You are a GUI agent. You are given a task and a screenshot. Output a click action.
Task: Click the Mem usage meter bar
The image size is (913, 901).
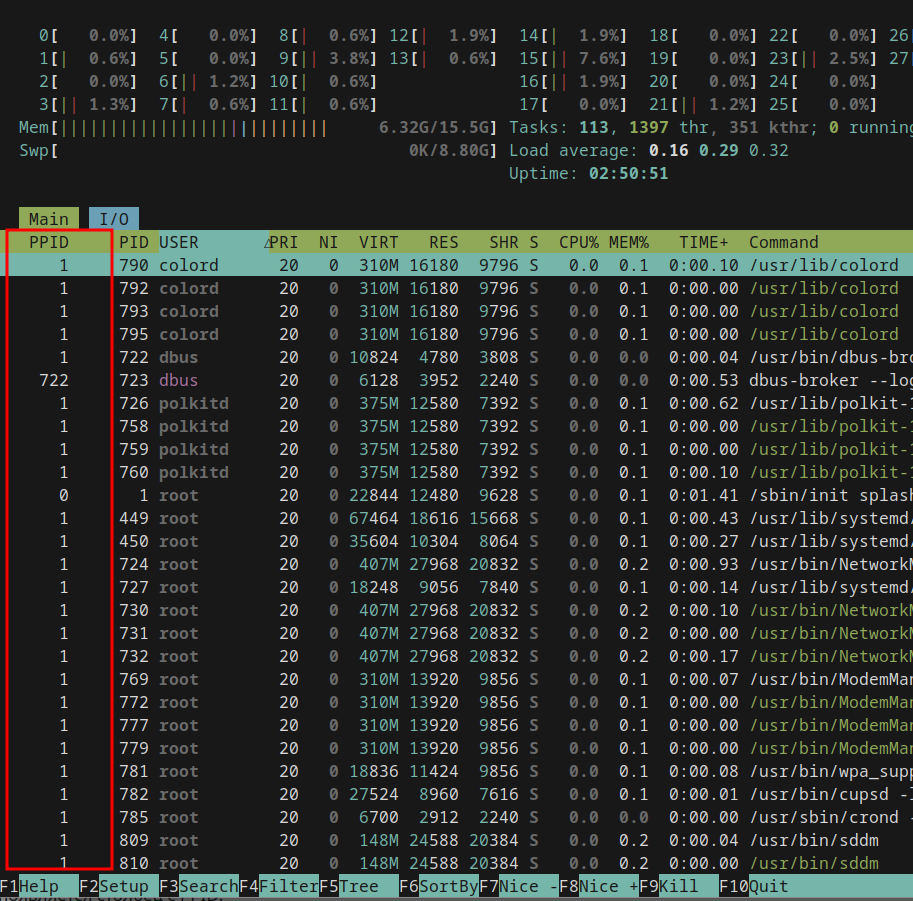tap(257, 128)
